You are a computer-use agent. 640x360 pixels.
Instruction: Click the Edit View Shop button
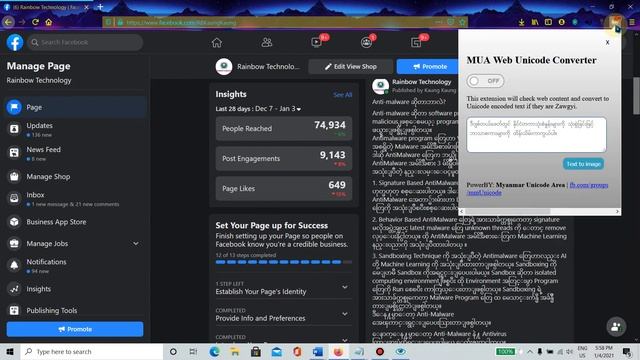pyautogui.click(x=351, y=67)
